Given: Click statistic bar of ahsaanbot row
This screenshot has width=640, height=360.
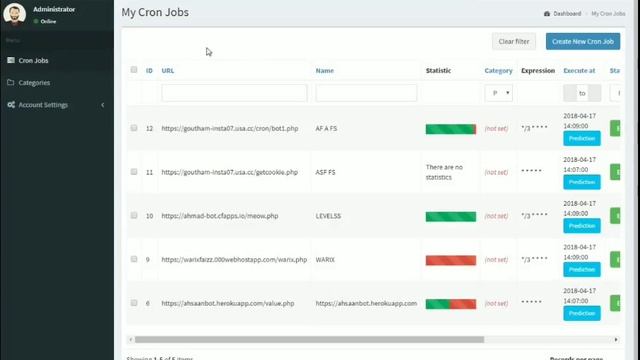Looking at the screenshot, I should tap(451, 304).
